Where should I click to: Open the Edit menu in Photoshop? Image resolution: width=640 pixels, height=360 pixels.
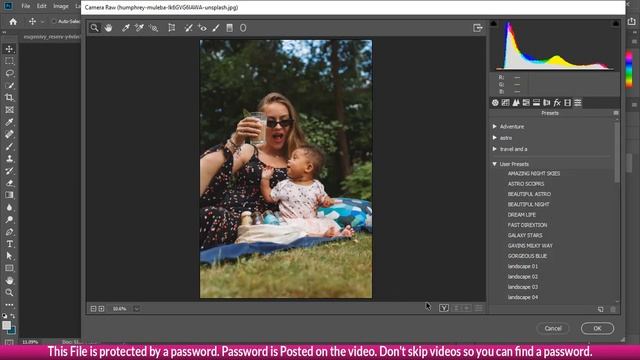[x=42, y=6]
